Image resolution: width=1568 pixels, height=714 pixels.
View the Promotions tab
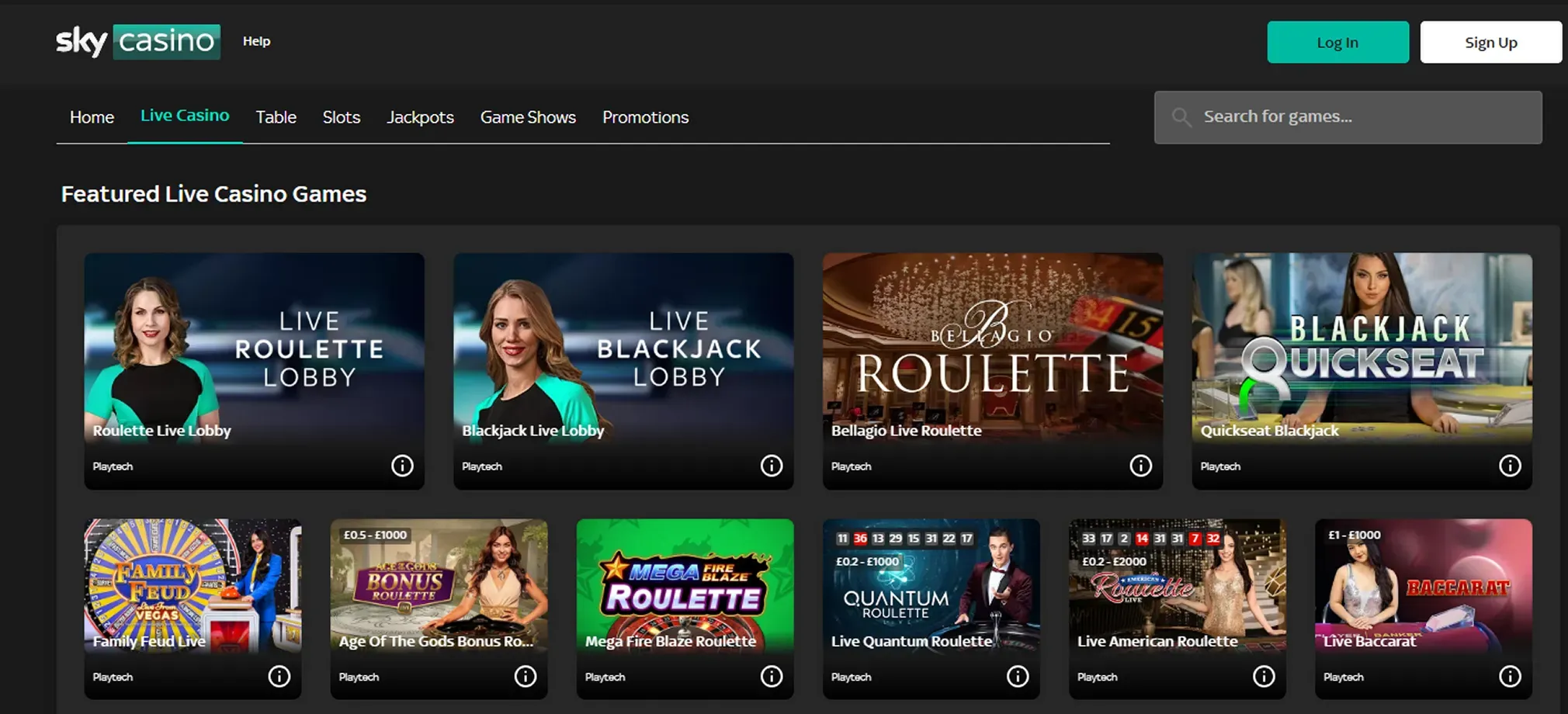click(x=646, y=117)
